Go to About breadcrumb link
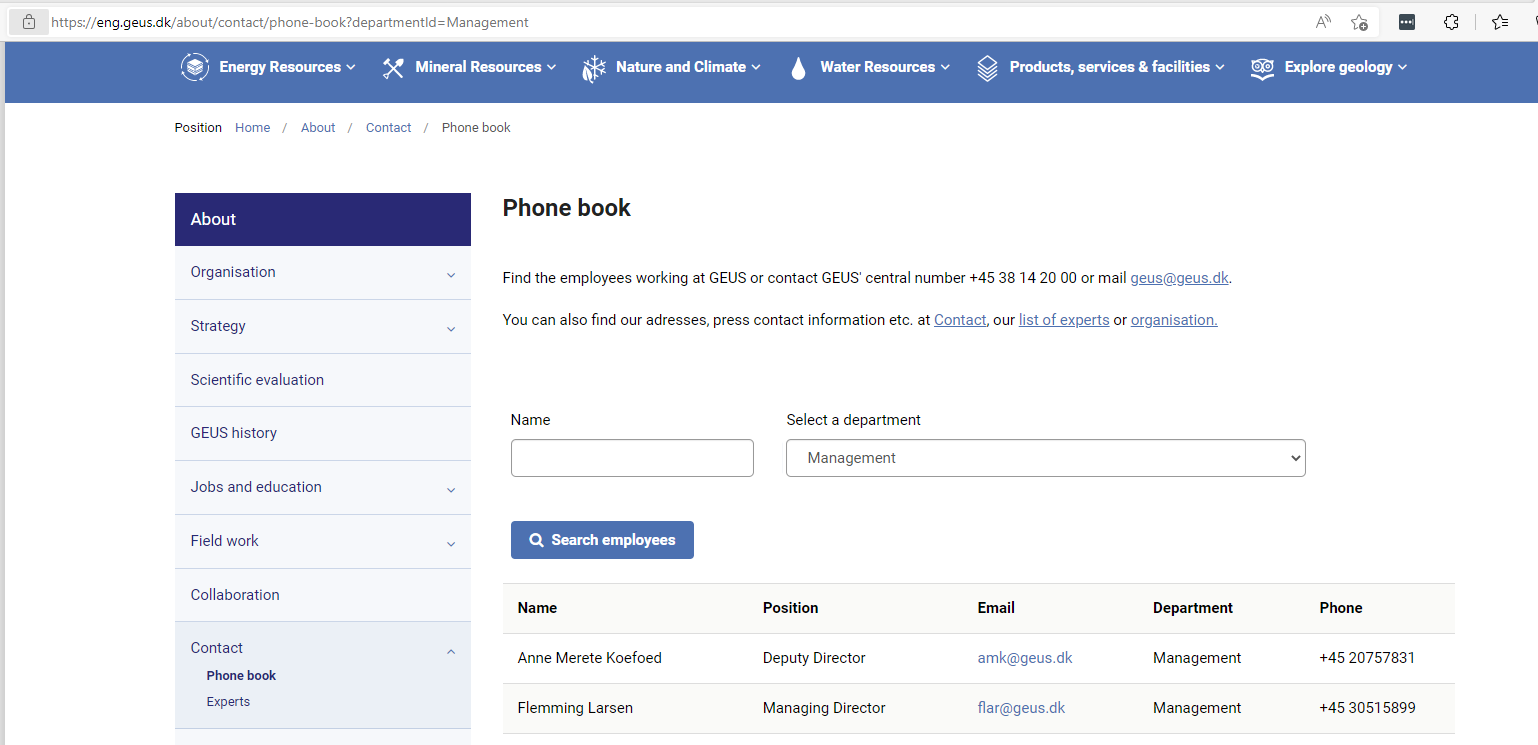1538x745 pixels. (x=318, y=127)
